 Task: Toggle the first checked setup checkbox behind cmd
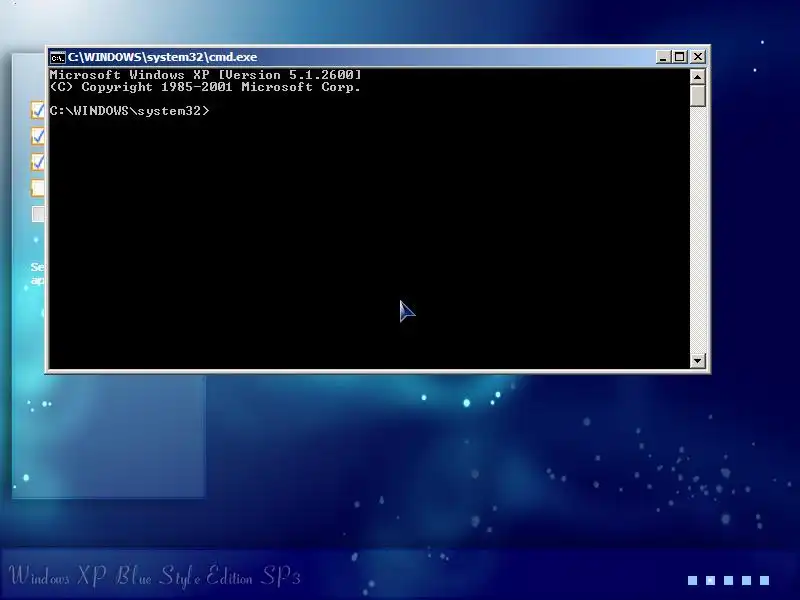[38, 110]
